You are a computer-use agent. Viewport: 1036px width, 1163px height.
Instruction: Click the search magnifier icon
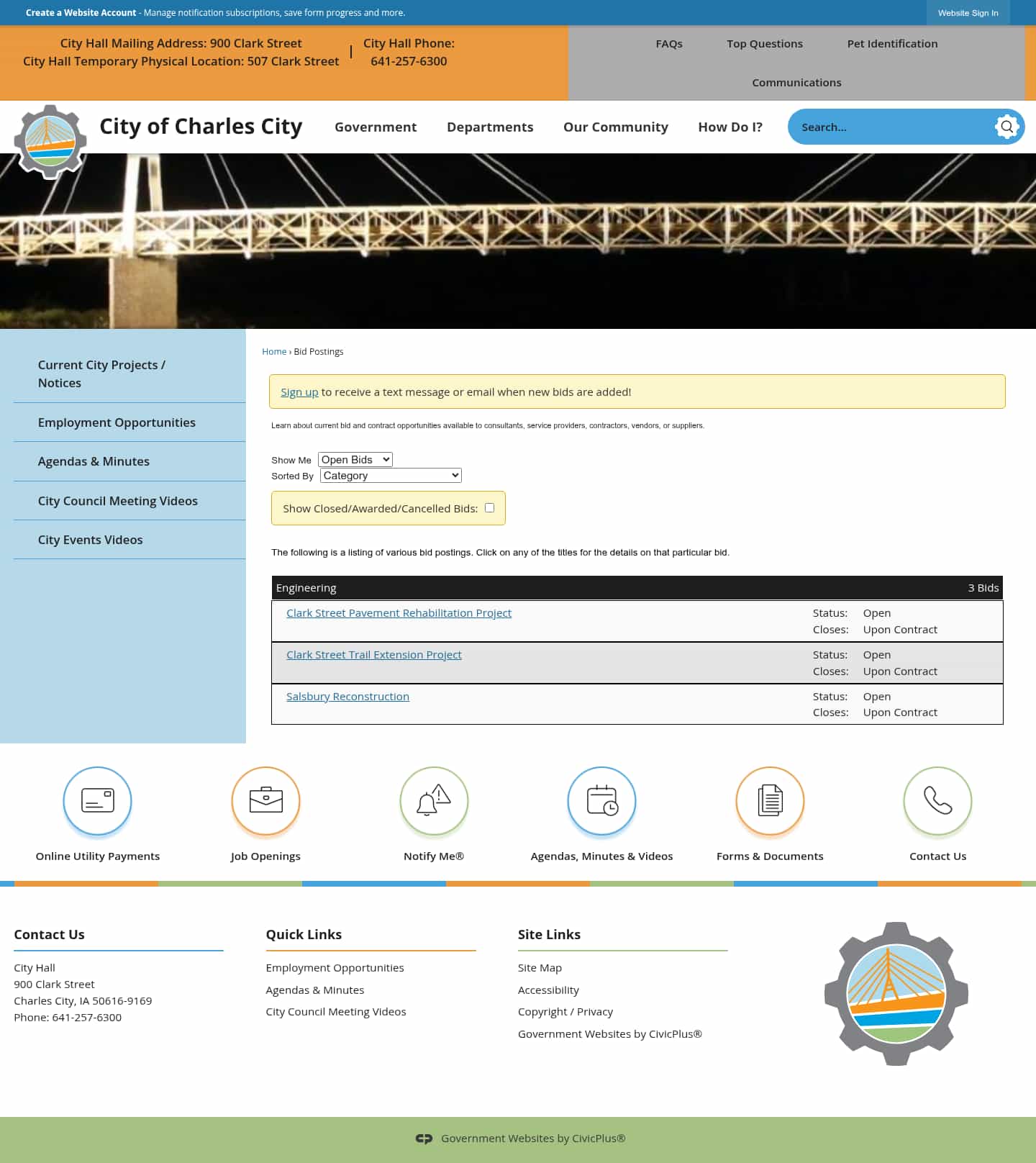1007,127
